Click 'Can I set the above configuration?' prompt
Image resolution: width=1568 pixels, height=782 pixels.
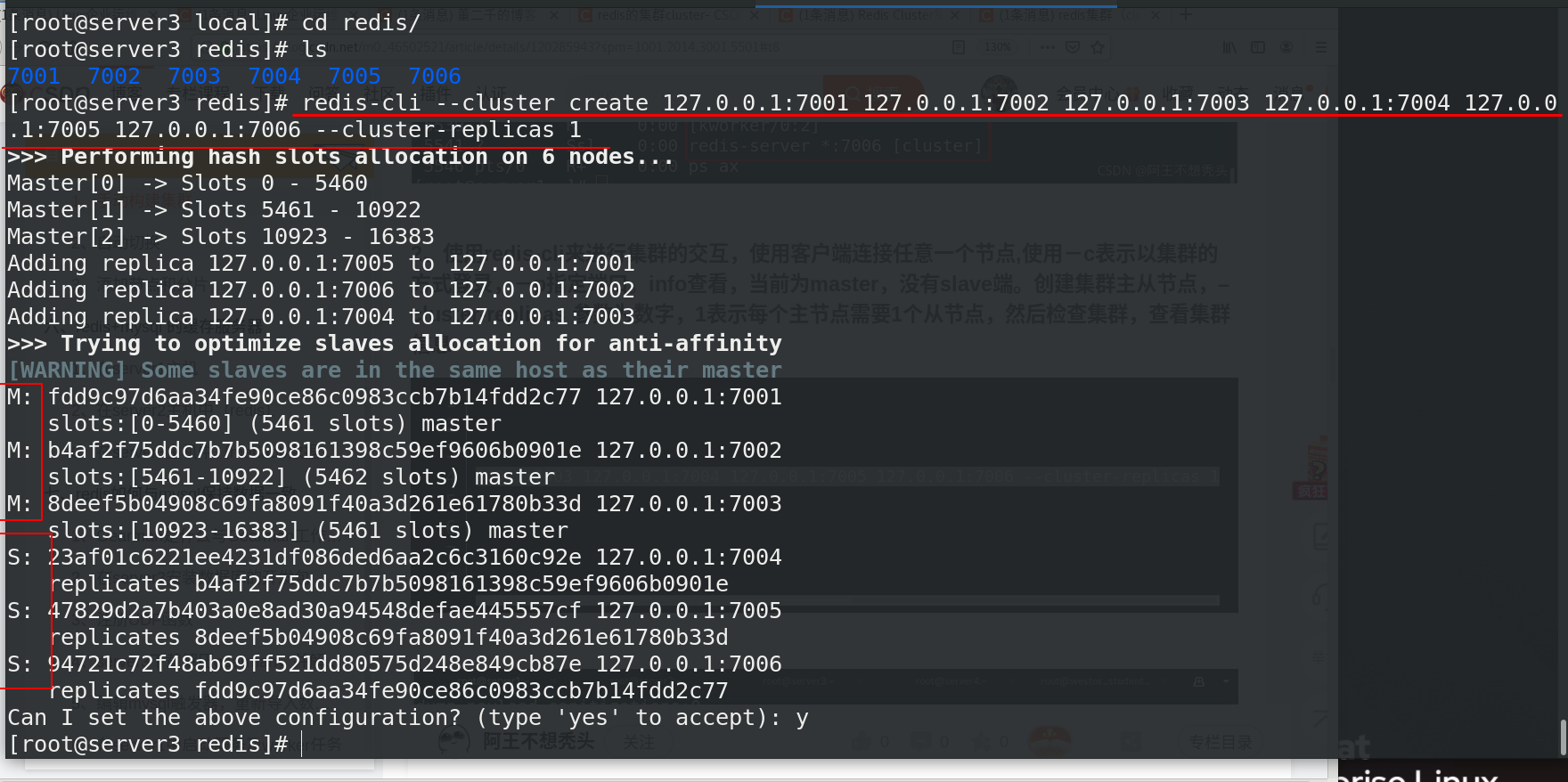point(408,718)
